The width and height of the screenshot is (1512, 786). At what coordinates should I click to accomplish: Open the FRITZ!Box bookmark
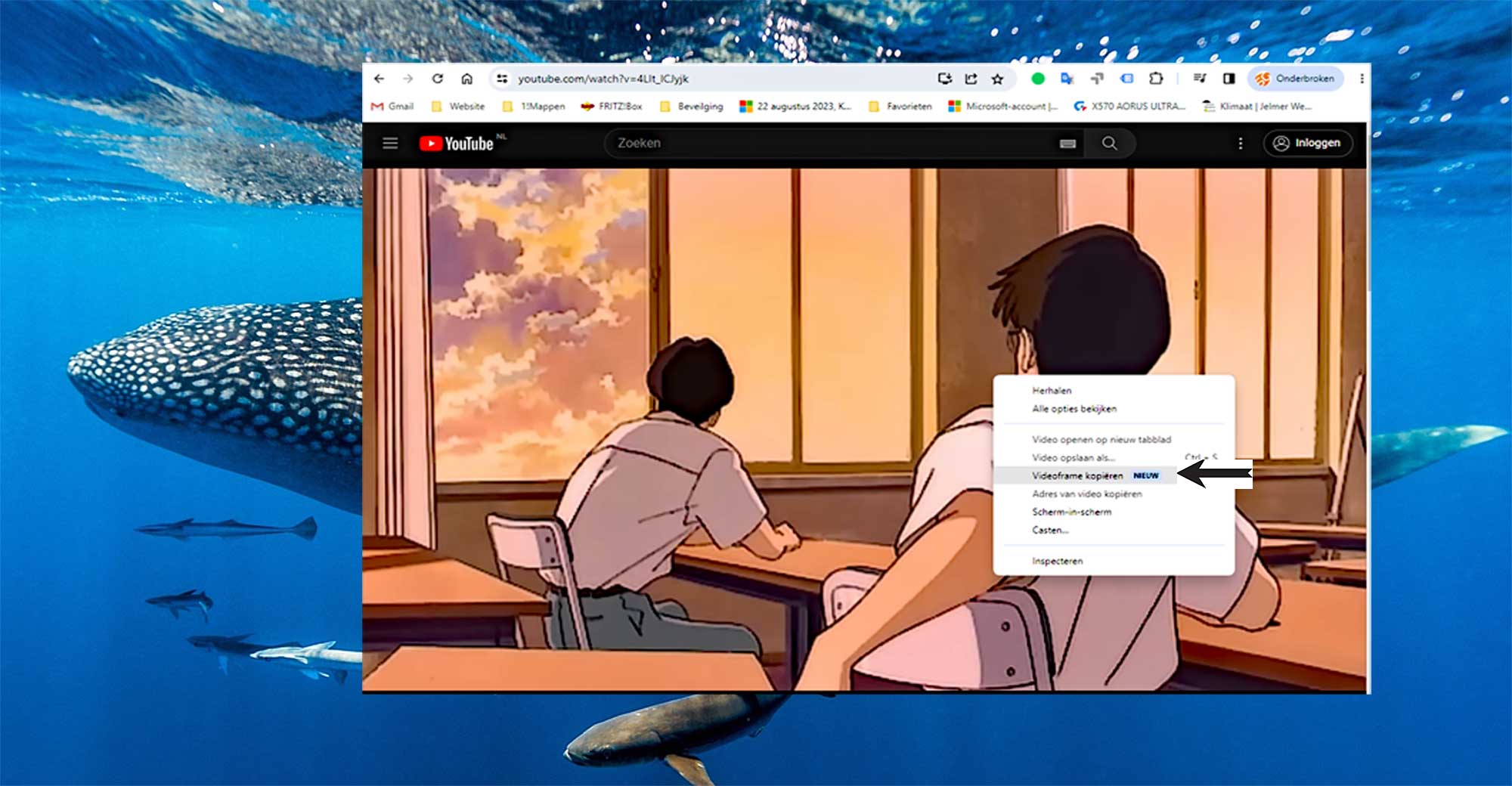pos(612,107)
